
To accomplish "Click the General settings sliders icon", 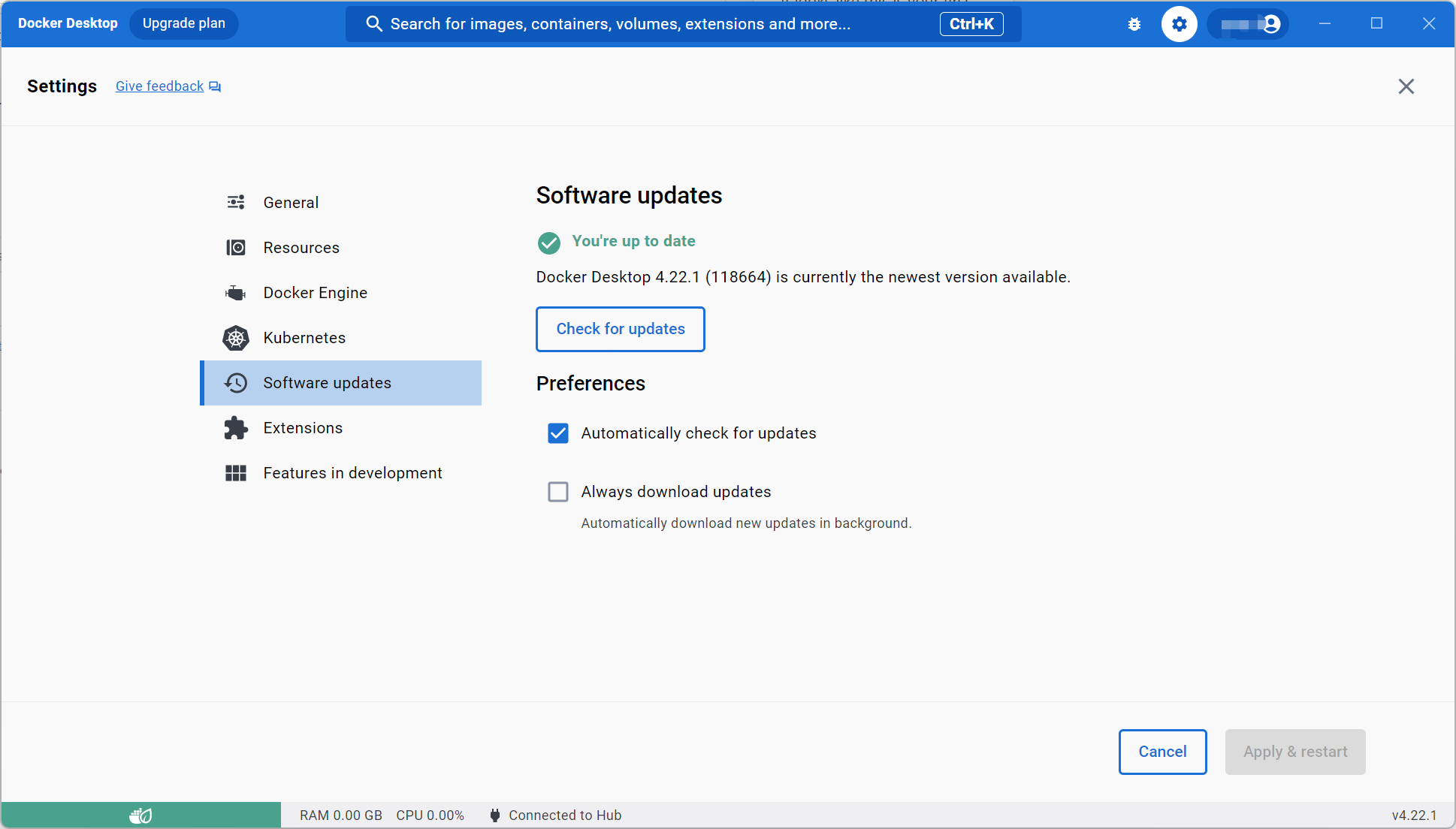I will 236,202.
